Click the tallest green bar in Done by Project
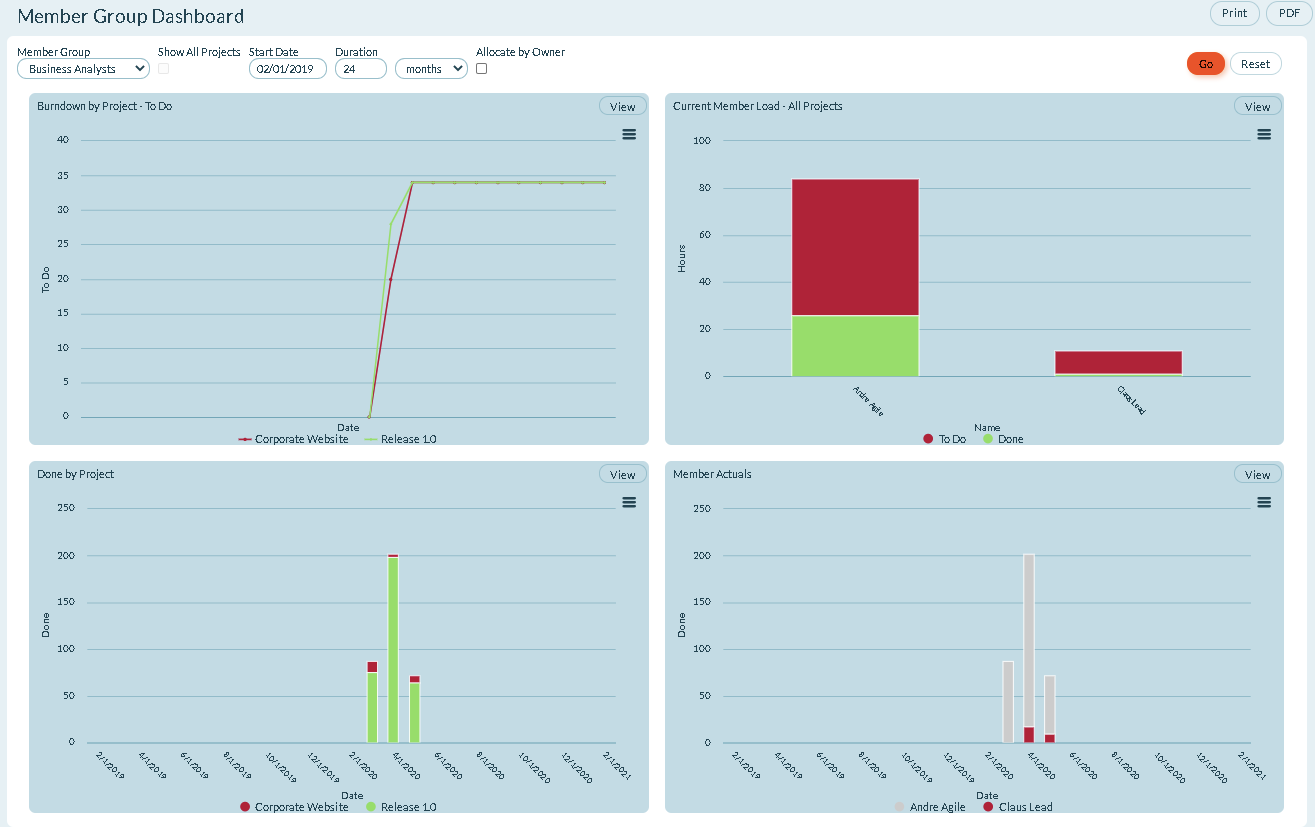The height and width of the screenshot is (827, 1315). point(393,649)
